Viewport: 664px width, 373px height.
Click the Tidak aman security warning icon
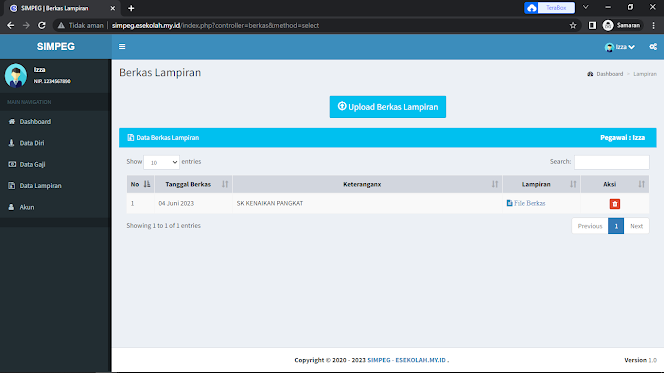61,25
